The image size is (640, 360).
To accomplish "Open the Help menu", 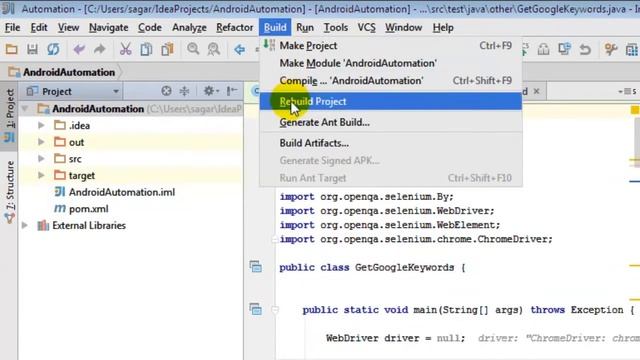I will 443,27.
